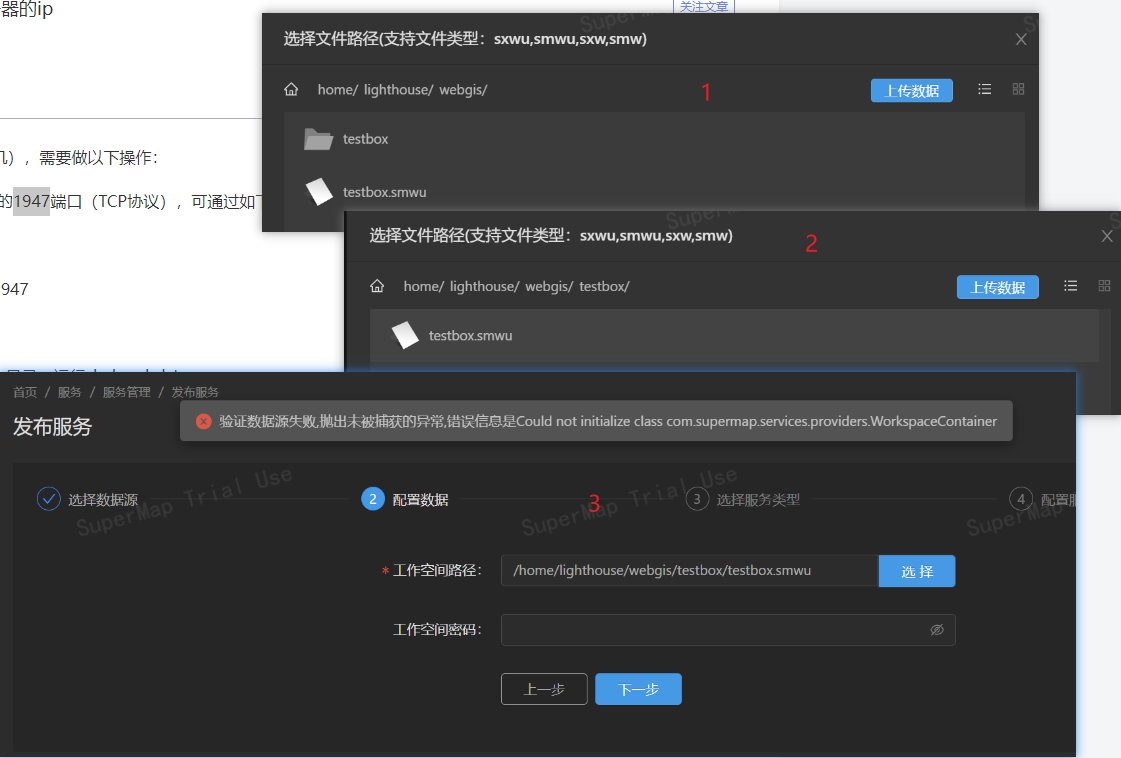The width and height of the screenshot is (1121, 758).
Task: Click the step 3 circle for 选择服务类型
Action: pyautogui.click(x=697, y=499)
